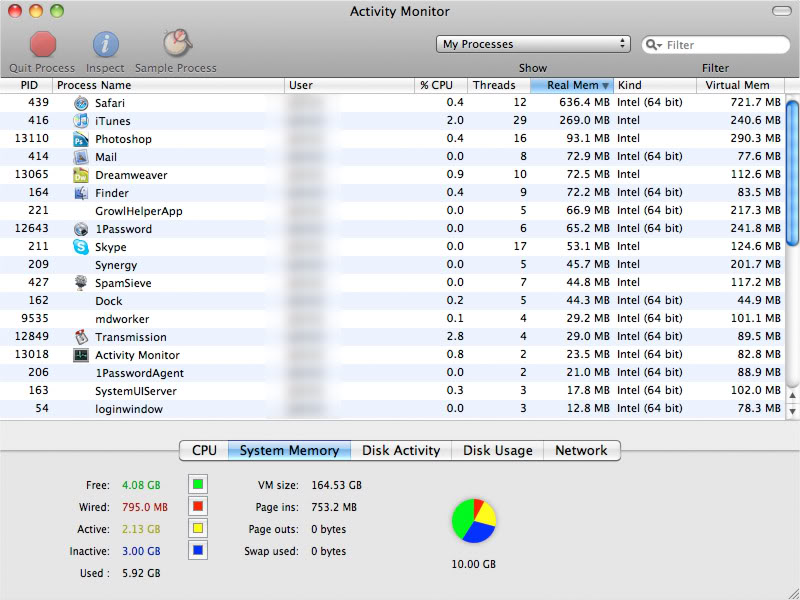
Task: Click the 164.53 GB VM size value
Action: click(x=337, y=485)
